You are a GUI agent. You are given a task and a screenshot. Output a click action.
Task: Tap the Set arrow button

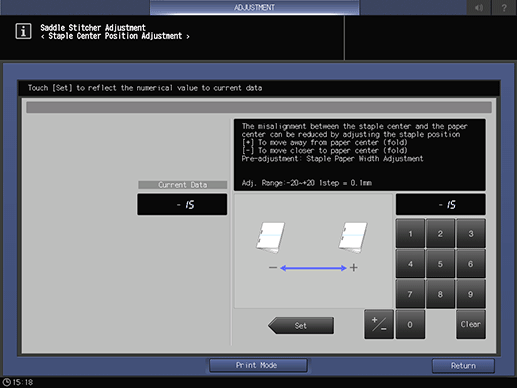[301, 325]
